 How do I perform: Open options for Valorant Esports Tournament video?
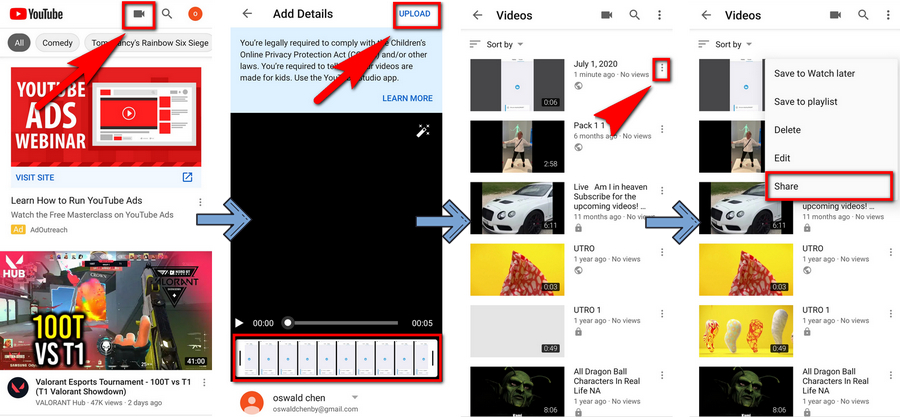coord(204,383)
